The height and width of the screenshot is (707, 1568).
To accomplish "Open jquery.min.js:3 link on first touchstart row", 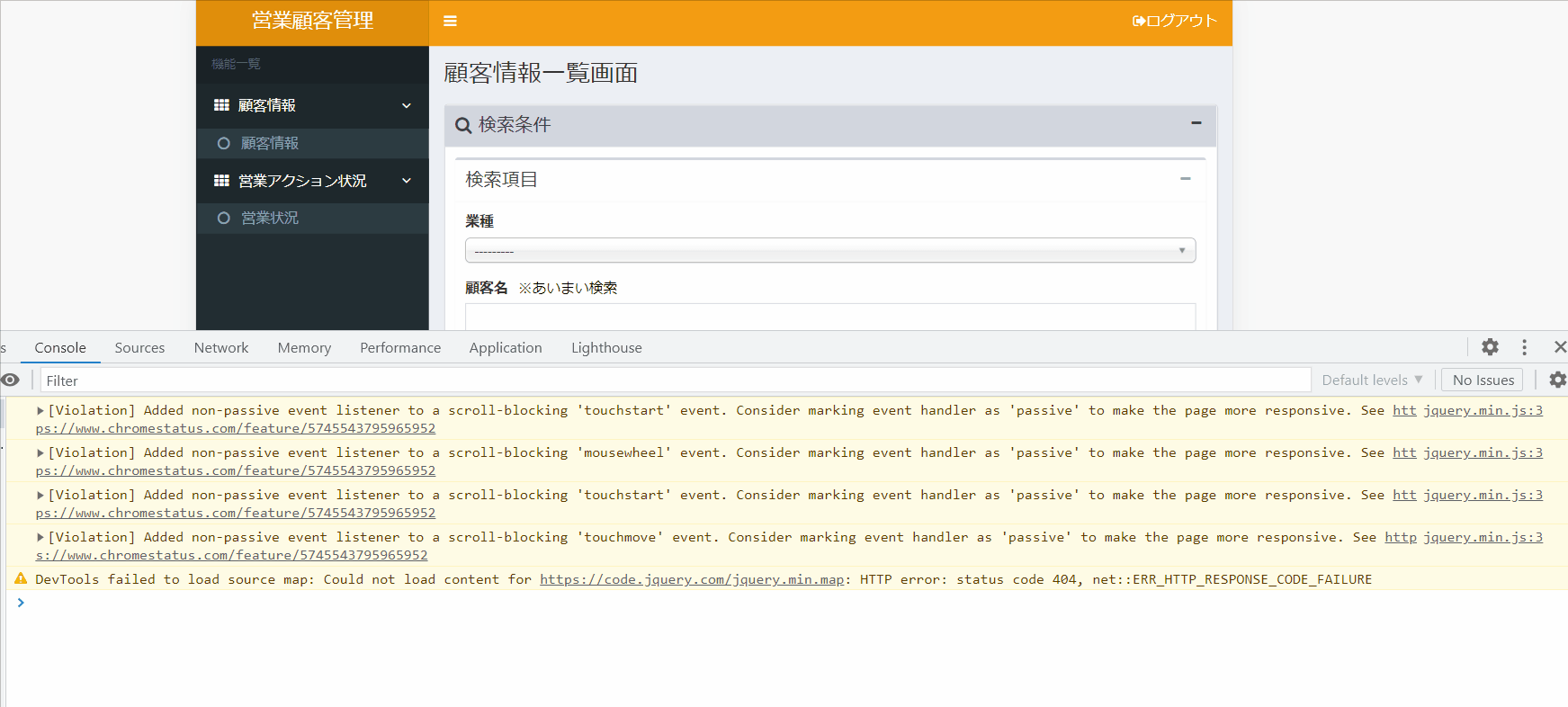I will [1483, 410].
